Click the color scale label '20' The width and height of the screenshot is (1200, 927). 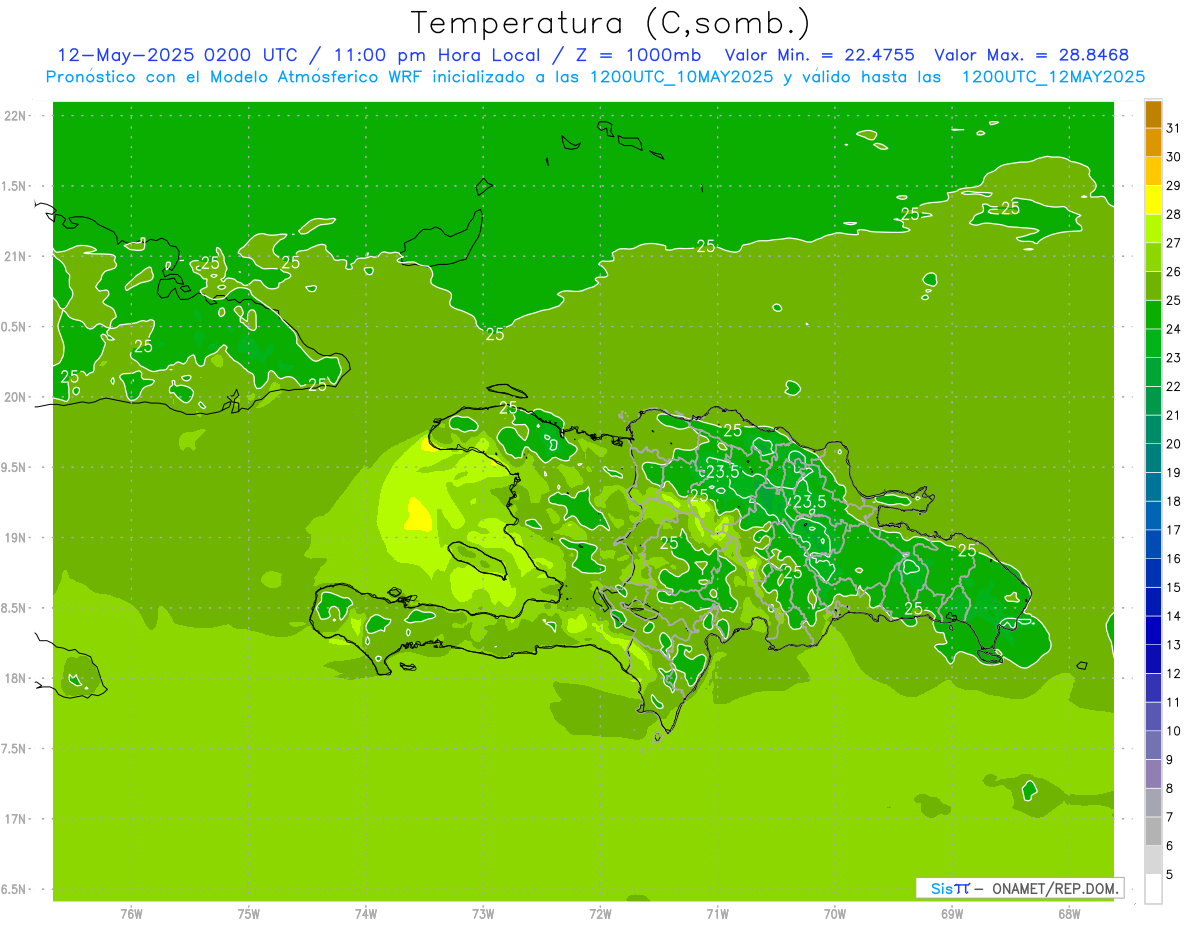[1174, 444]
